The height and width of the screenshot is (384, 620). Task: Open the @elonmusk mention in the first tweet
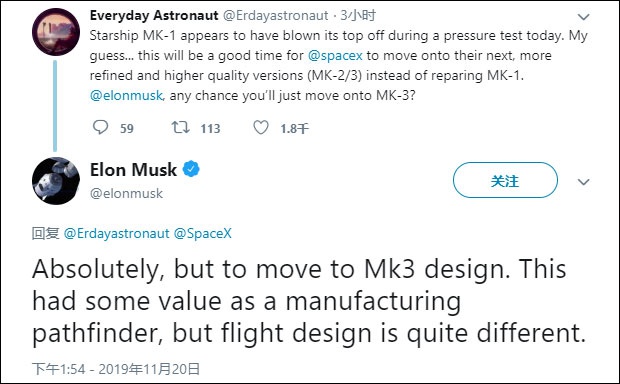click(126, 95)
